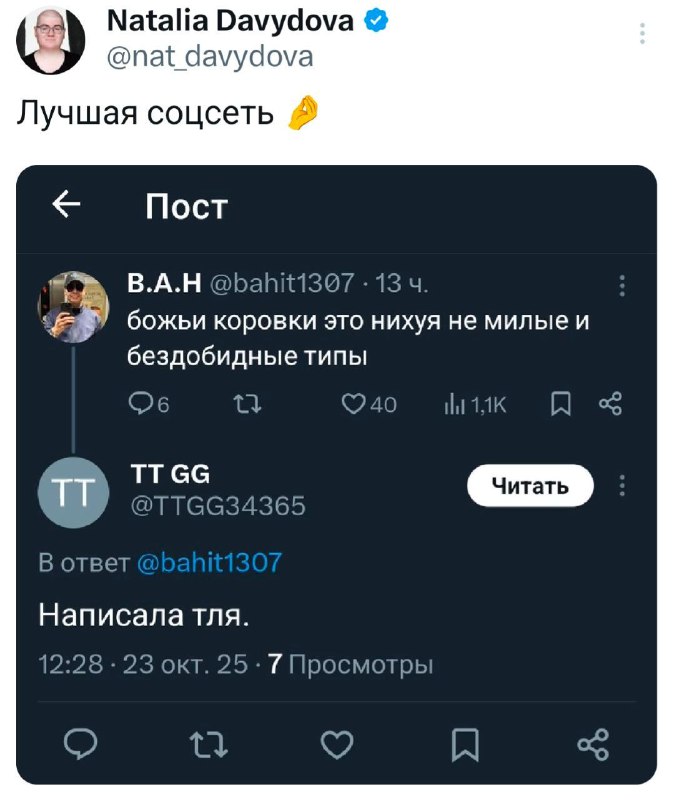Like the TT GG reply

tap(337, 744)
